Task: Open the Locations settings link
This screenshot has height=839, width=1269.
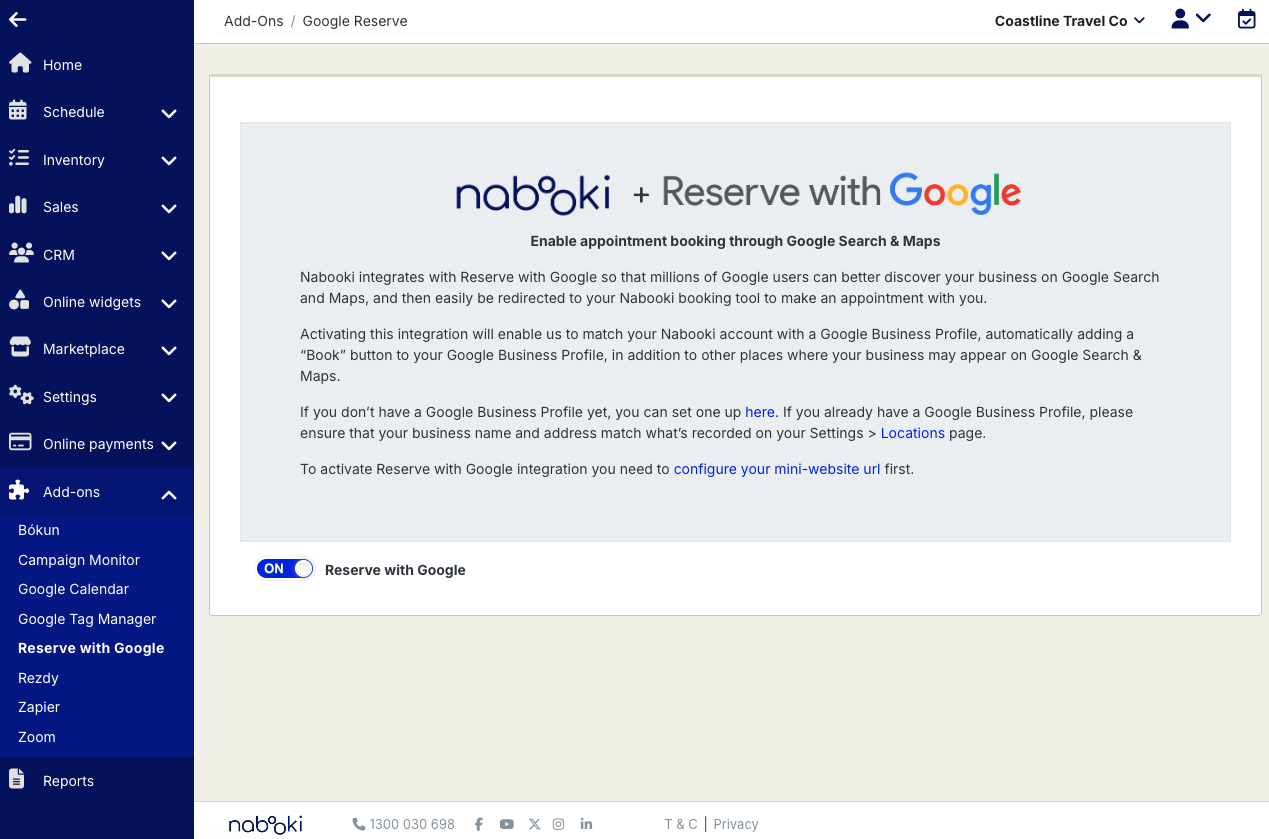Action: (913, 433)
